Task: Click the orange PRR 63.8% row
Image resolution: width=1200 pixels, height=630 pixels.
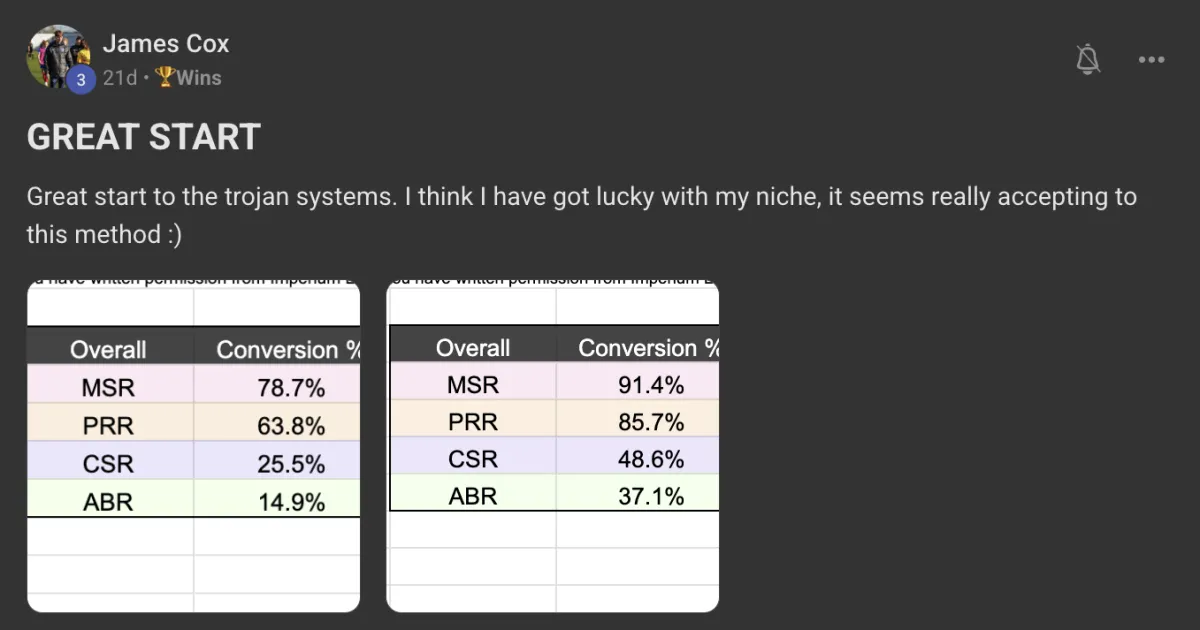Action: pyautogui.click(x=193, y=425)
